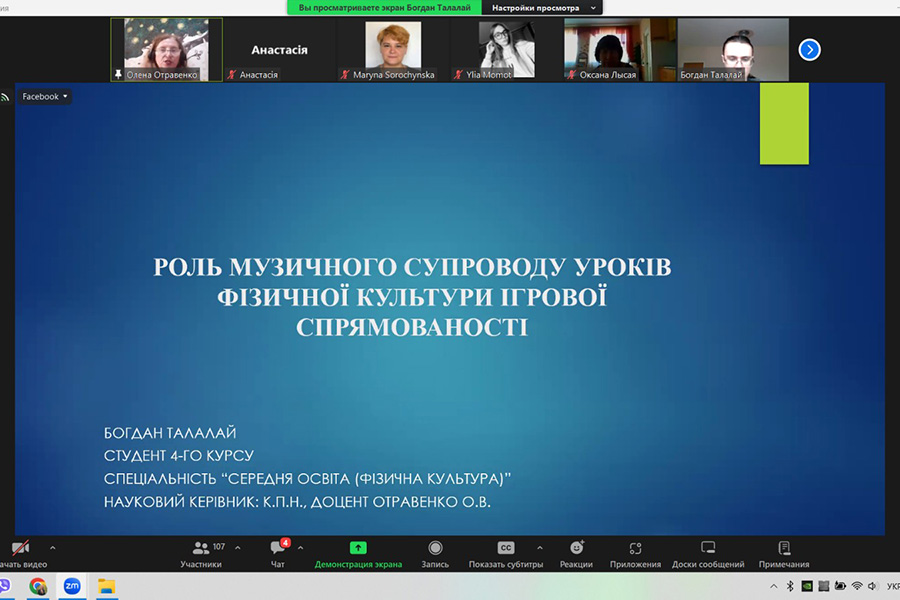900x600 pixels.
Task: Click muted microphone icon on Анастасія
Action: click(232, 75)
